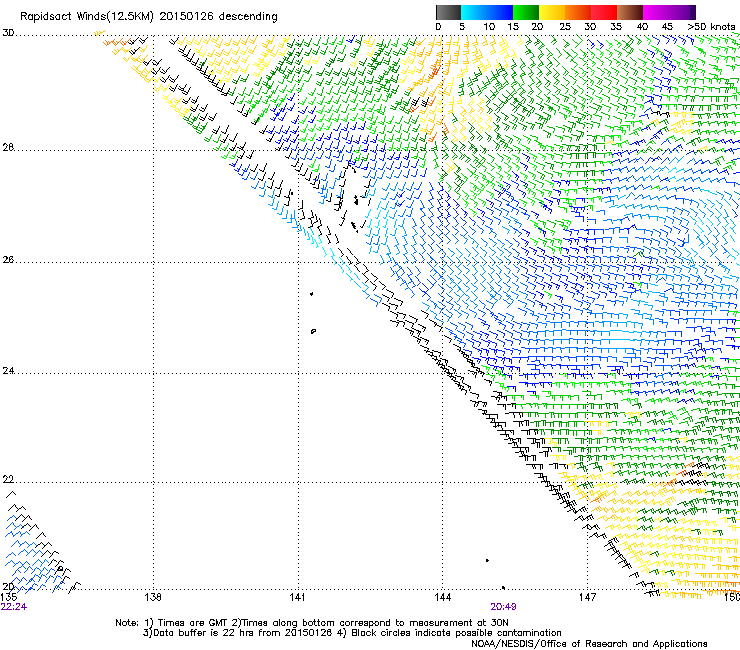Click the purple 22:24 pass time
The width and height of the screenshot is (740, 650).
click(14, 607)
